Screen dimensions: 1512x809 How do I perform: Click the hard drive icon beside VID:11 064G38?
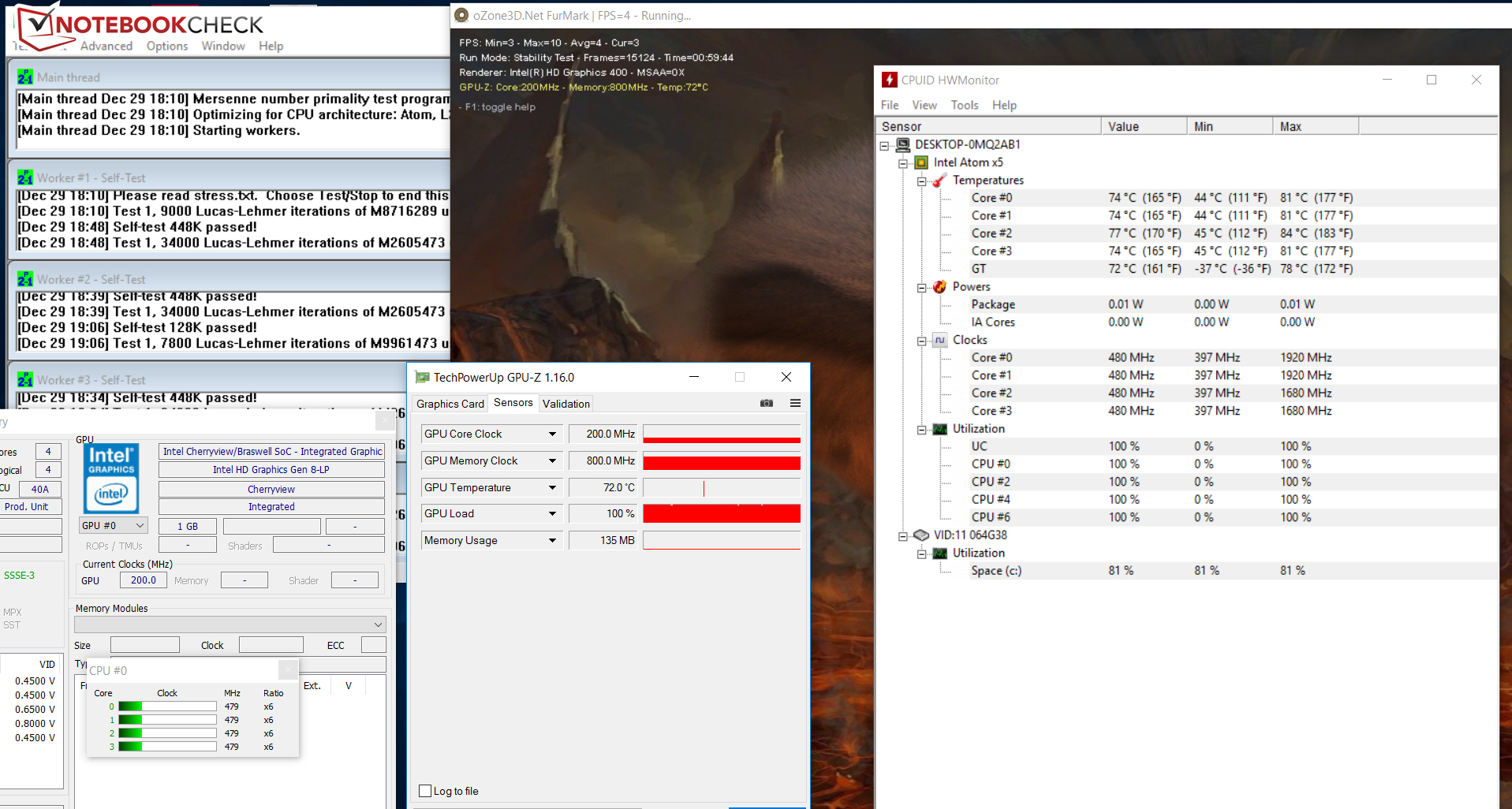(x=921, y=535)
